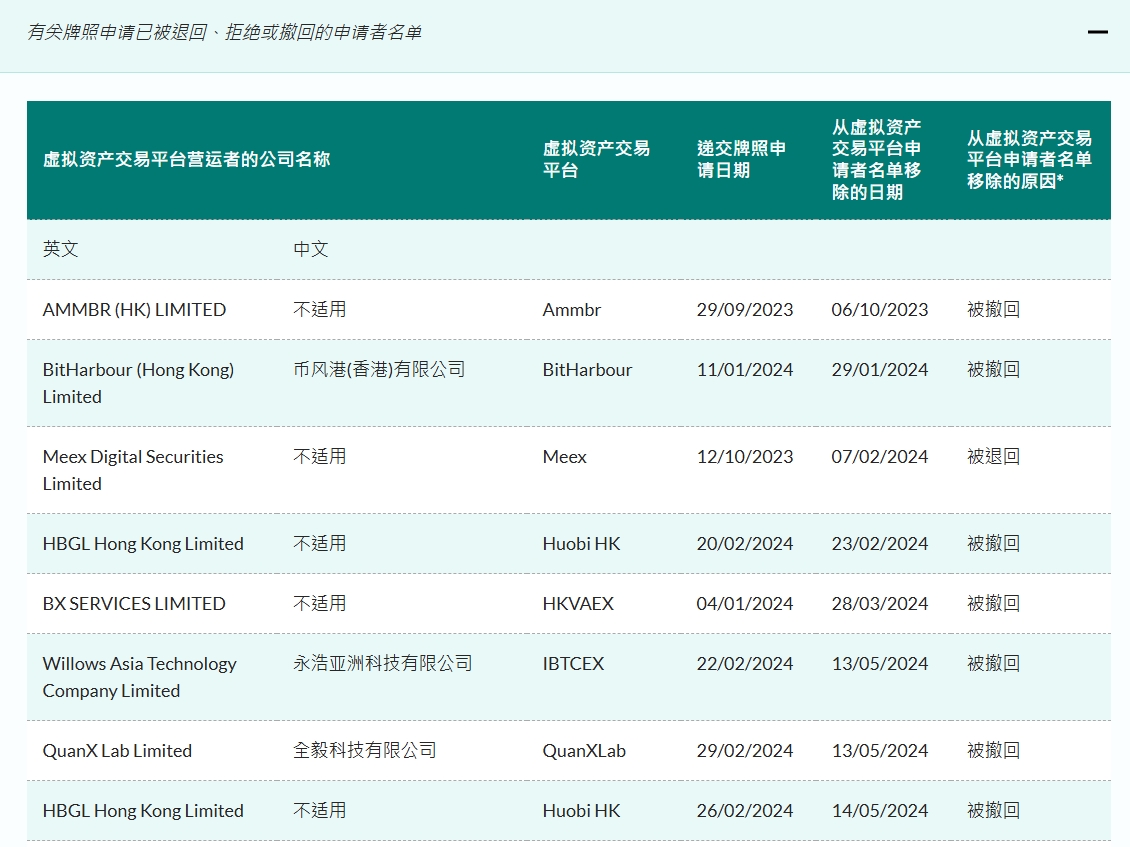Image resolution: width=1130 pixels, height=847 pixels.
Task: Select BX SERVICES LIMITED company name
Action: point(134,603)
